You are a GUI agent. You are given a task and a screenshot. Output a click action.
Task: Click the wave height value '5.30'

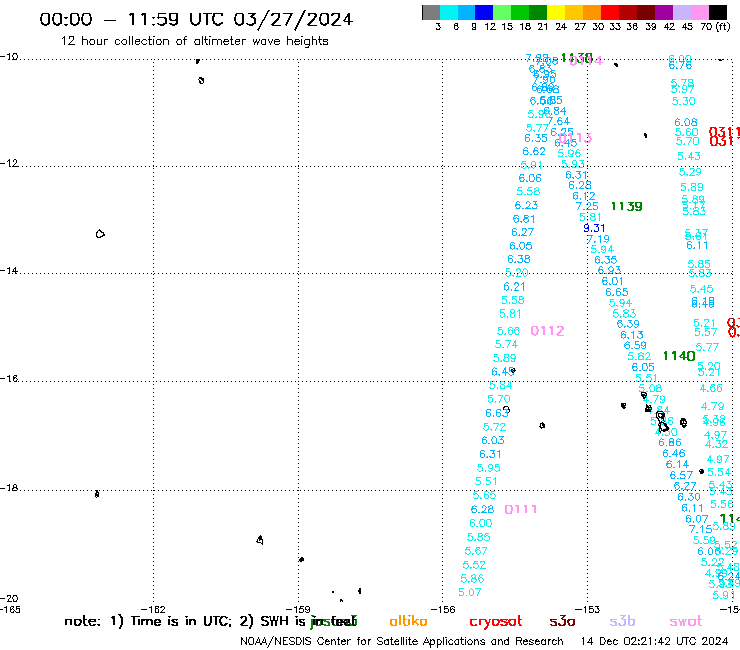pos(683,101)
